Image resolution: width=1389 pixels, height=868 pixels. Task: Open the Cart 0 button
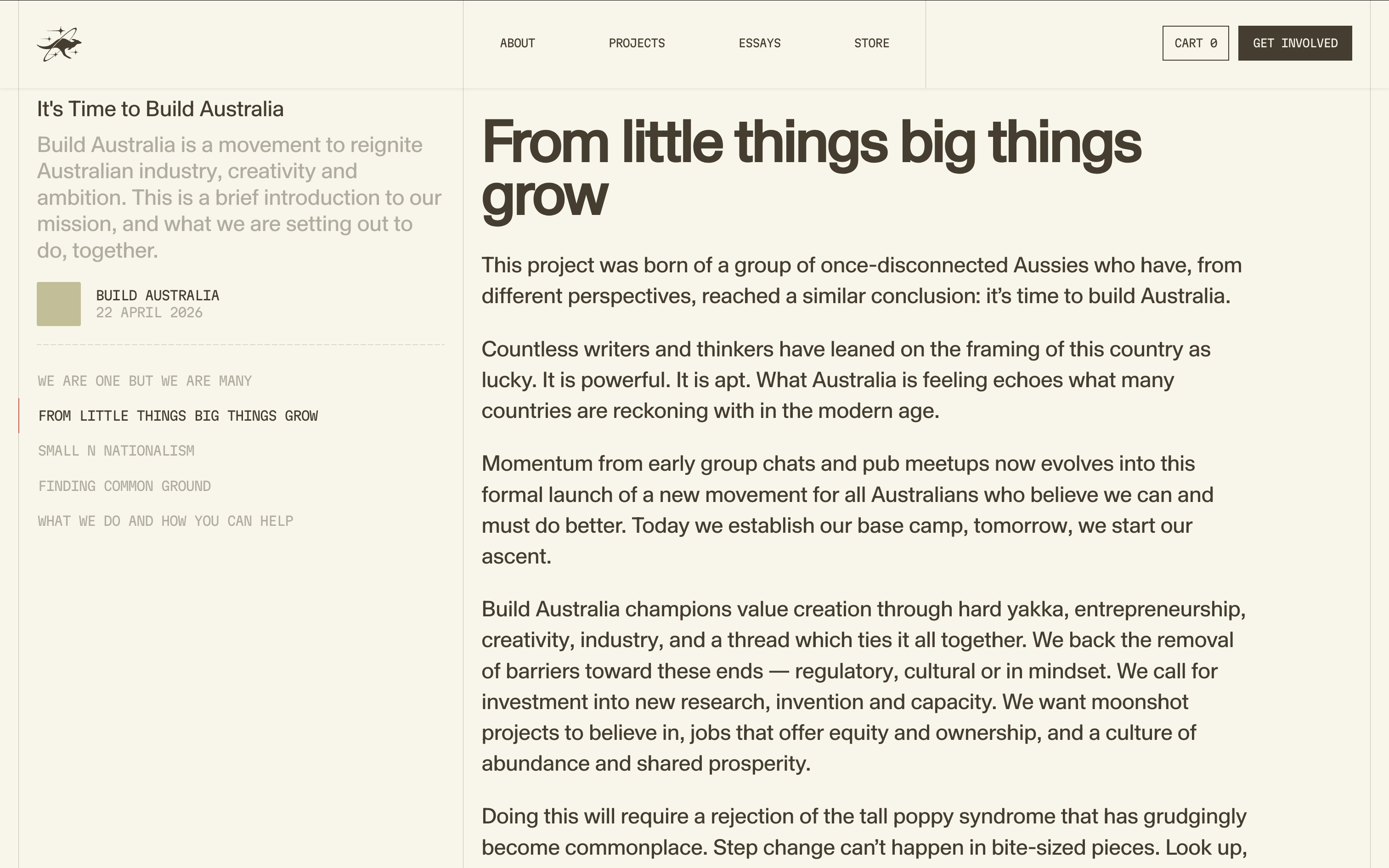(1196, 43)
